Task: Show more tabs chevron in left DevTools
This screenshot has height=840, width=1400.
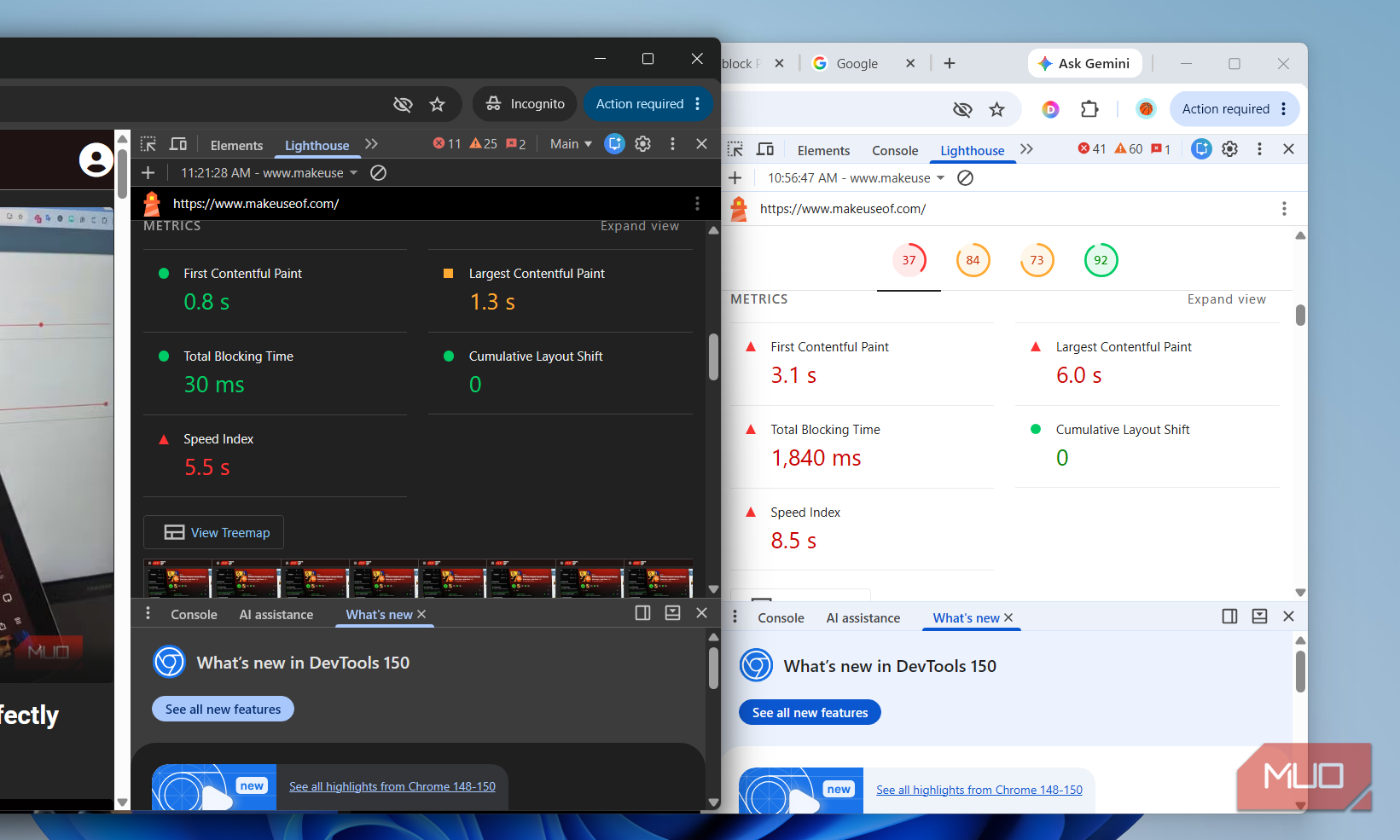Action: [x=371, y=144]
